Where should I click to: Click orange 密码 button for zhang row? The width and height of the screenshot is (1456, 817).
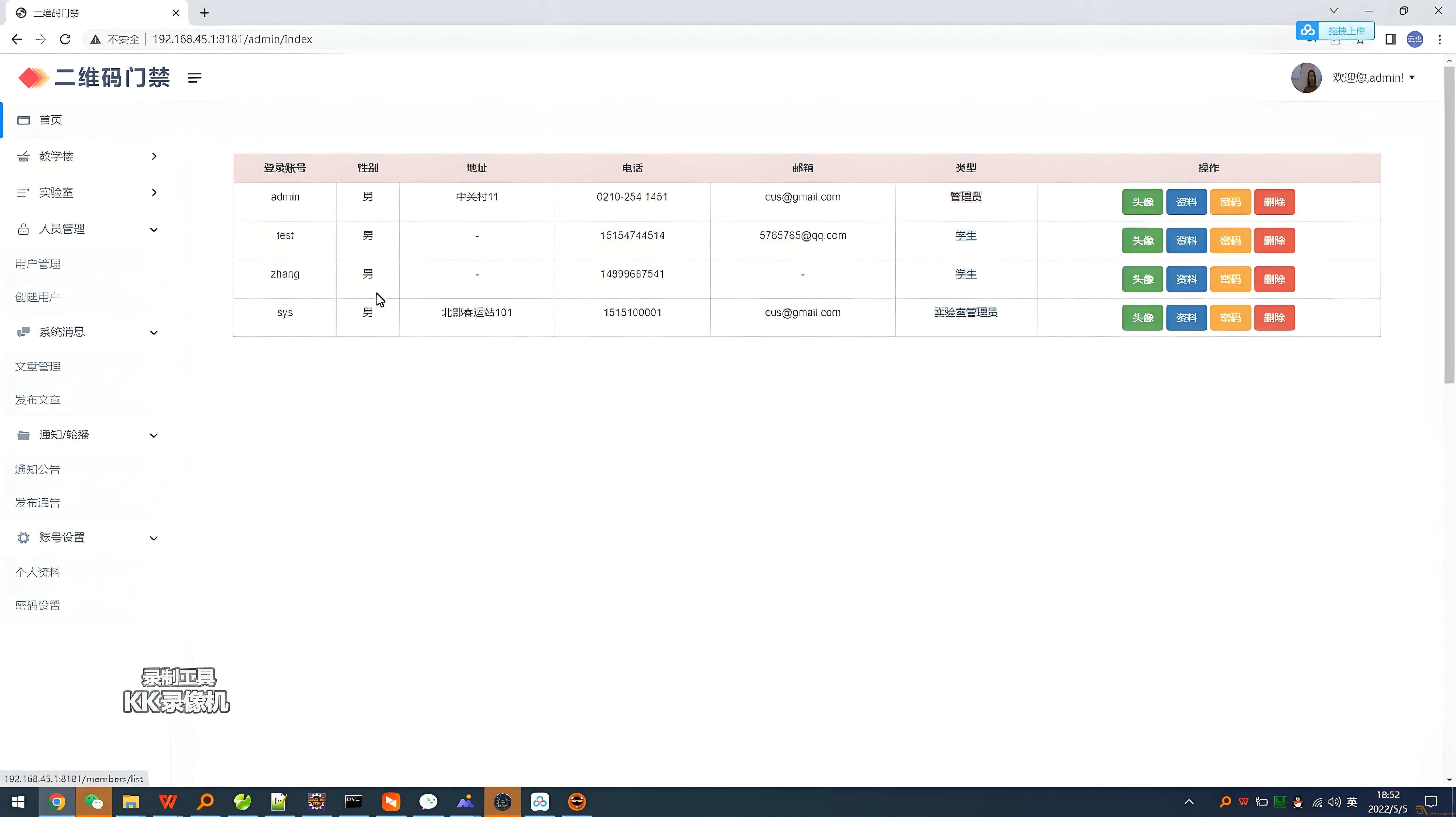coord(1230,279)
